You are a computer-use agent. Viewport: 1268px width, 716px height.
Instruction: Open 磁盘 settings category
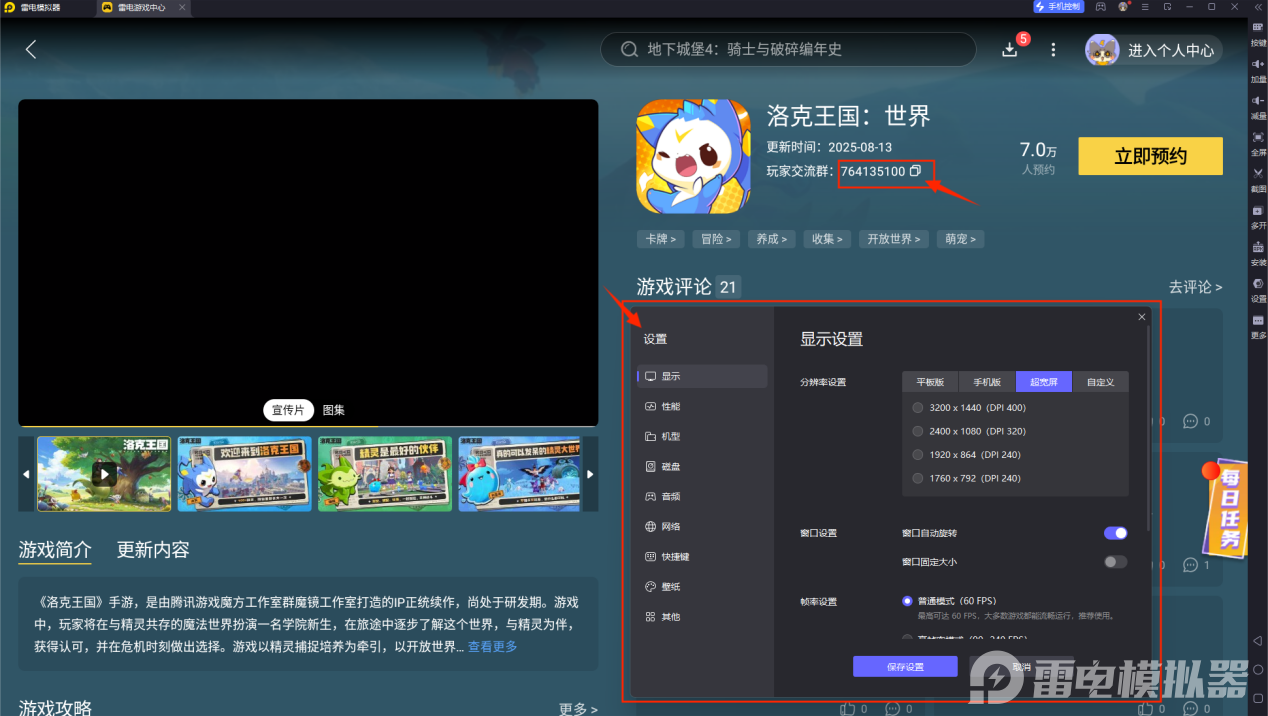pyautogui.click(x=703, y=466)
